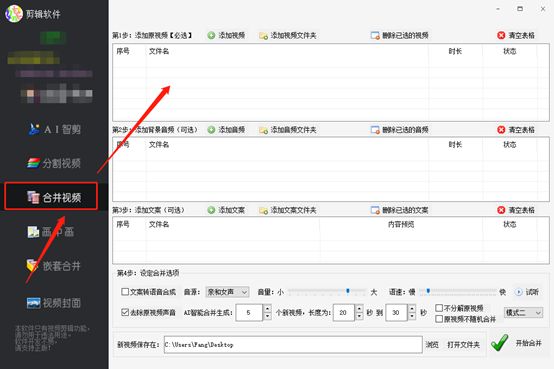The width and height of the screenshot is (554, 369).
Task: Go to 嵌套合并 in the sidebar
Action: tap(54, 265)
